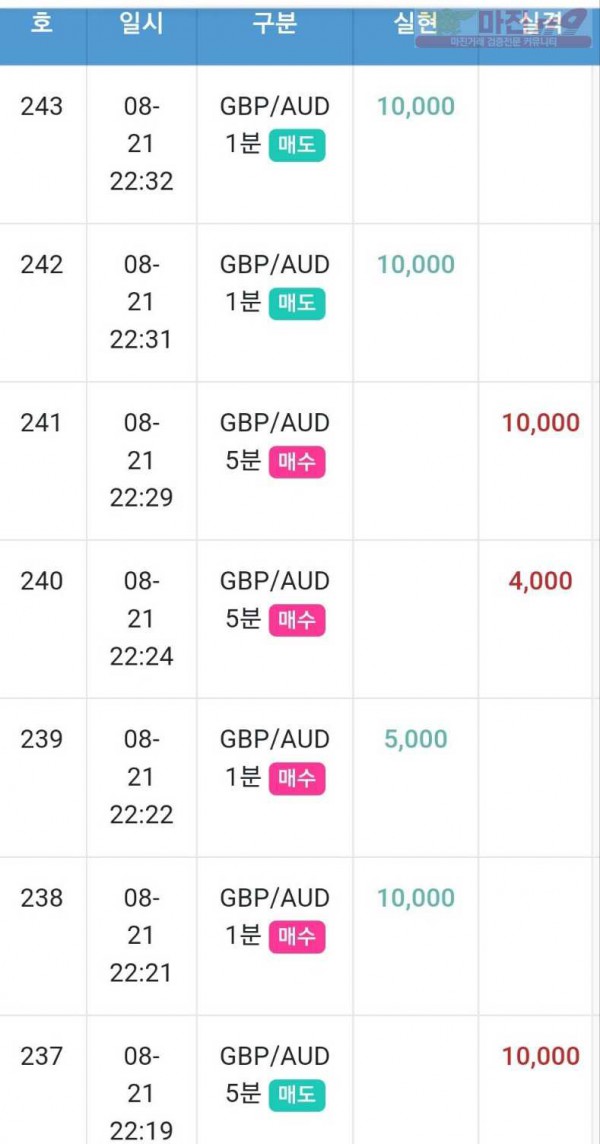Click the 매수 badge in row 241
600x1144 pixels.
(296, 463)
